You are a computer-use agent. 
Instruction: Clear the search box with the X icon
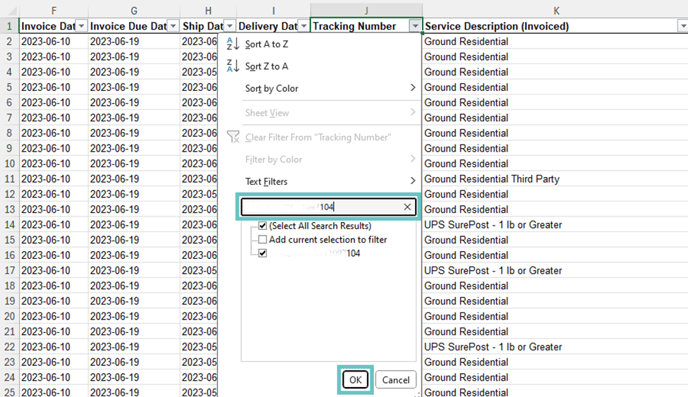click(x=407, y=207)
